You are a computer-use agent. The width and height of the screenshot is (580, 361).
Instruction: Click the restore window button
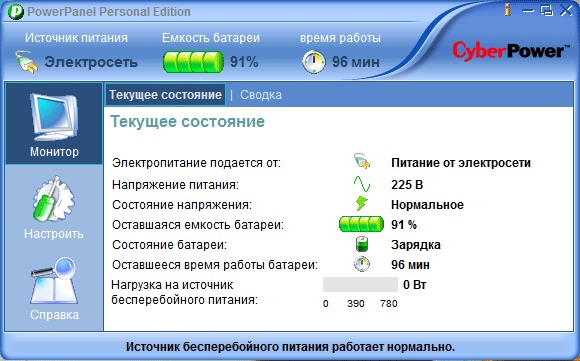click(x=547, y=10)
